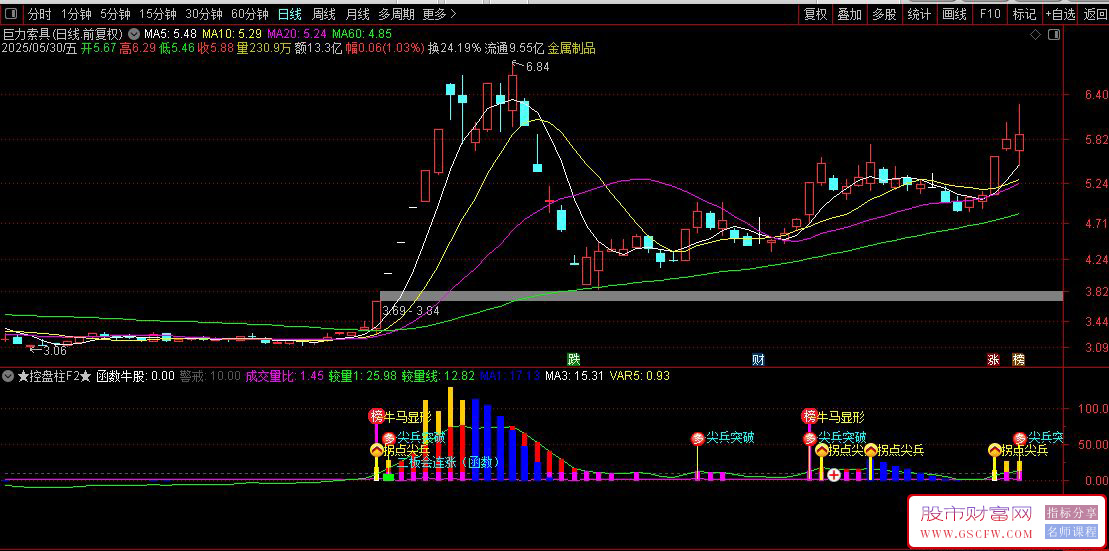The width and height of the screenshot is (1109, 551).
Task: Switch to 周线 weekly tab
Action: (323, 14)
